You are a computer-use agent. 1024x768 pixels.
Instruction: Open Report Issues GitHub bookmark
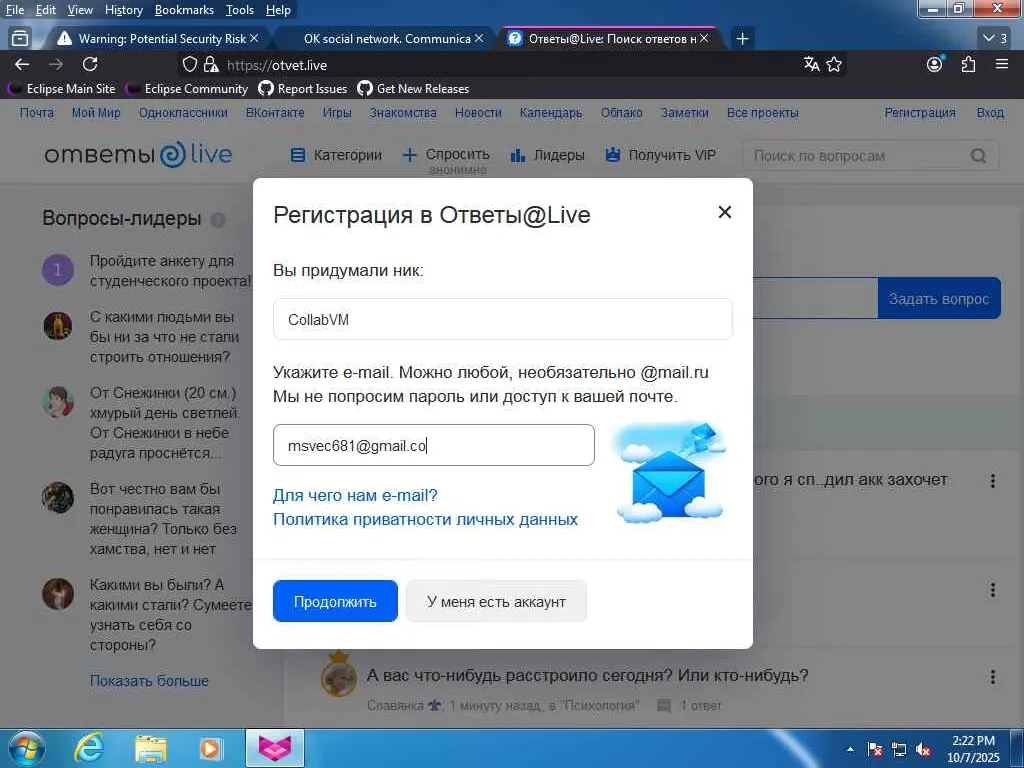coord(303,89)
